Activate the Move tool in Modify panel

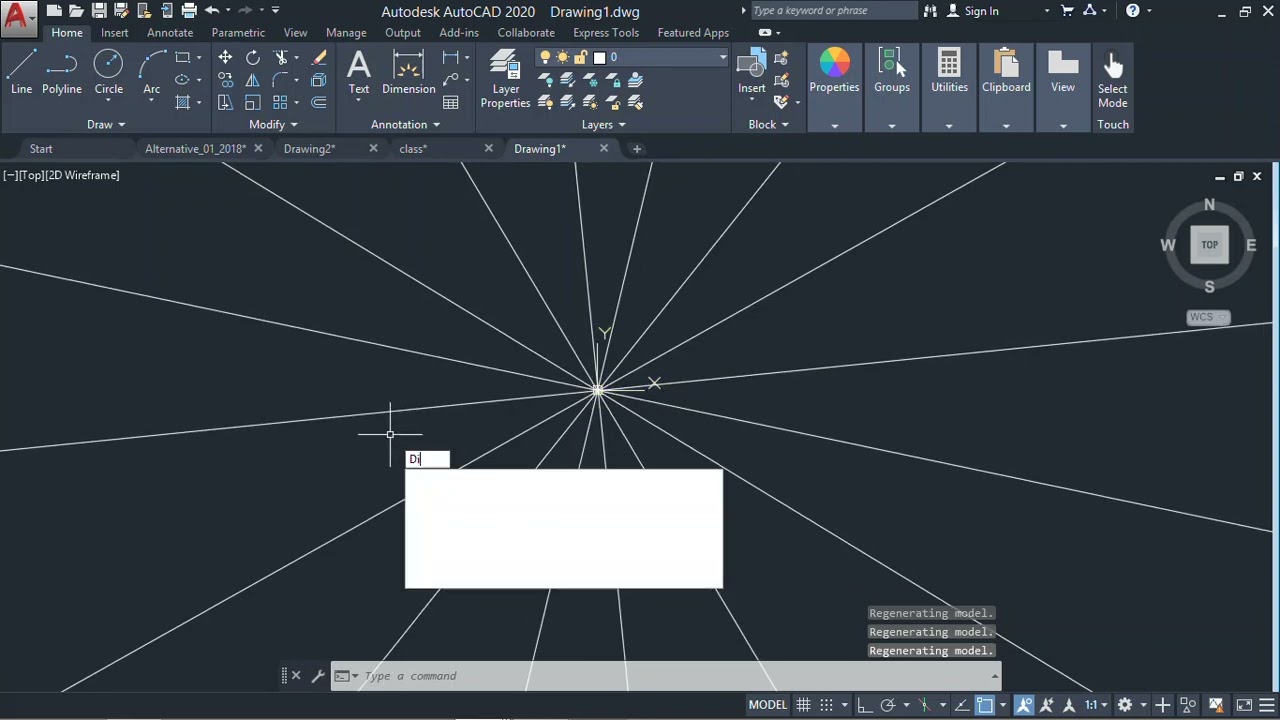[x=225, y=58]
